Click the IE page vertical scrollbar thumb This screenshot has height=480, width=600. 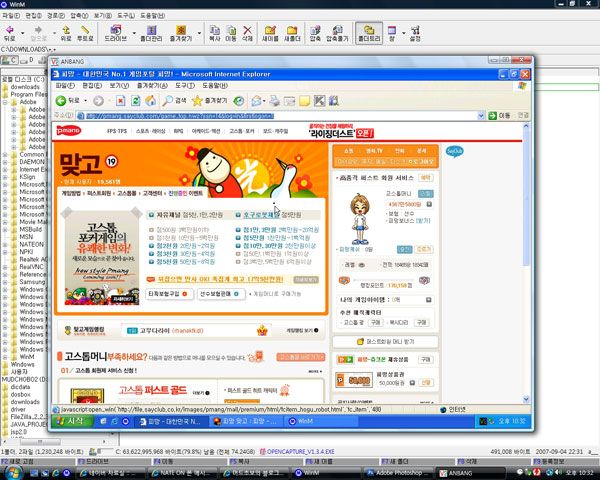coord(526,197)
